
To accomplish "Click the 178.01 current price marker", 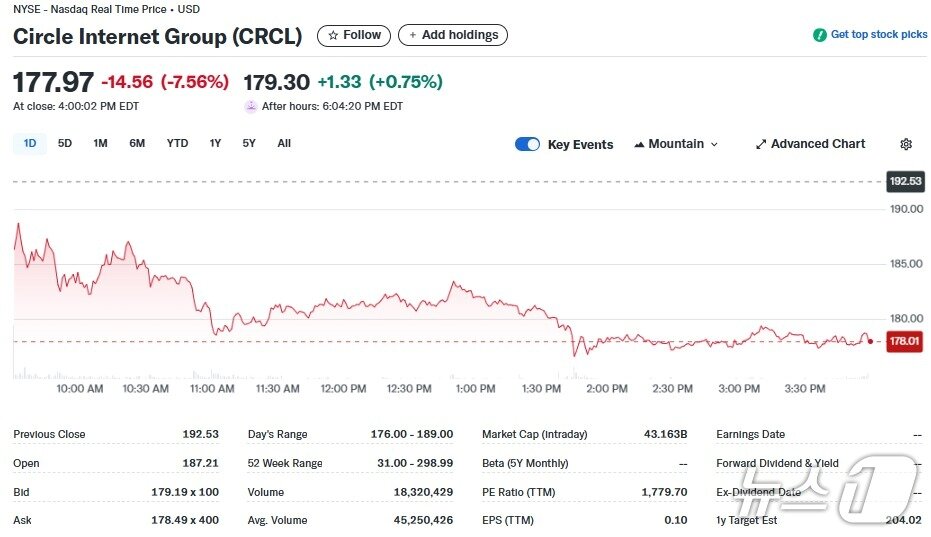I will click(x=904, y=341).
